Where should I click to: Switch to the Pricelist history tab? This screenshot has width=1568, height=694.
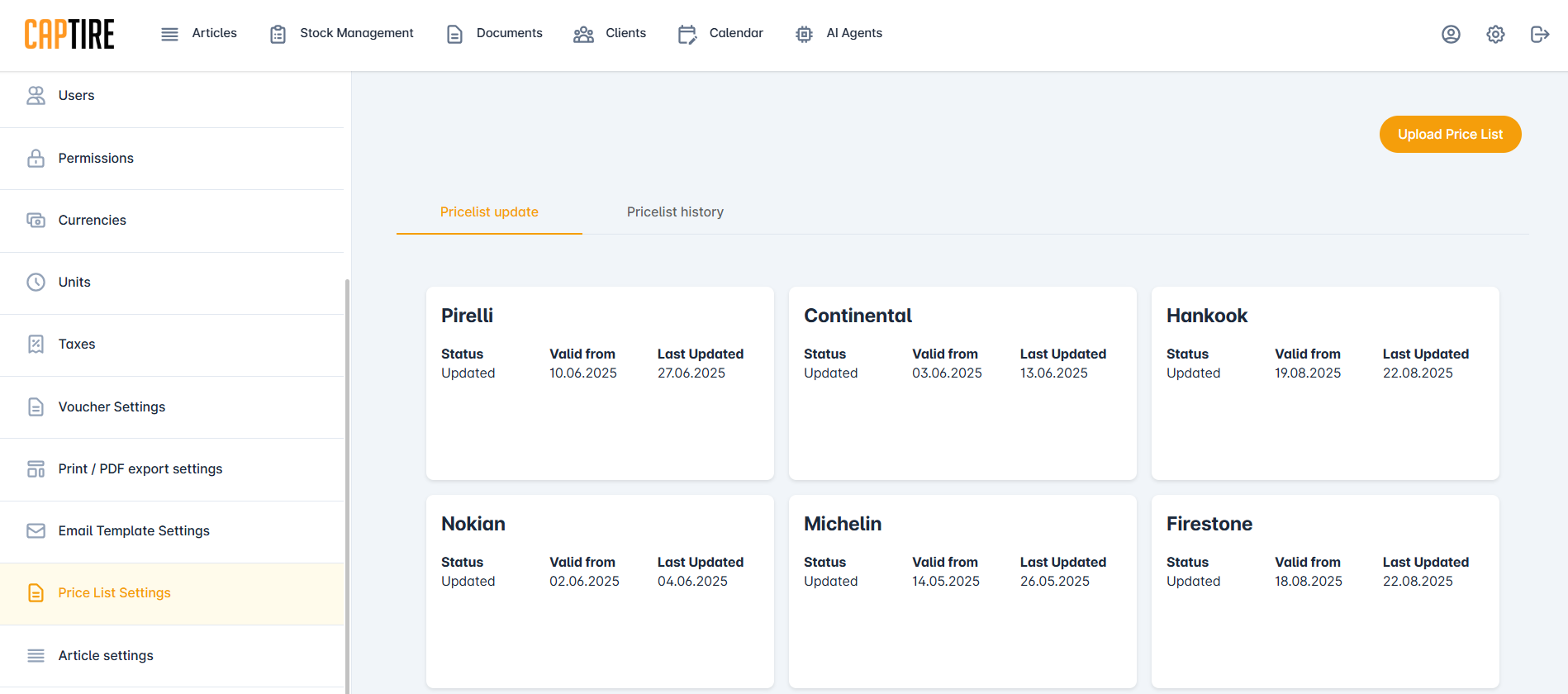click(x=675, y=212)
